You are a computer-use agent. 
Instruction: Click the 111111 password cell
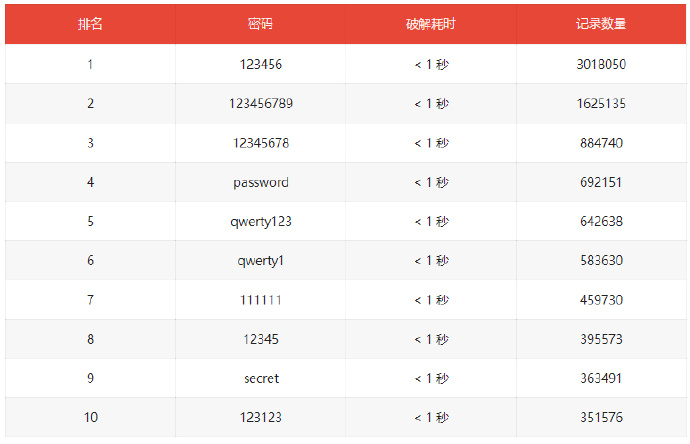tap(261, 300)
